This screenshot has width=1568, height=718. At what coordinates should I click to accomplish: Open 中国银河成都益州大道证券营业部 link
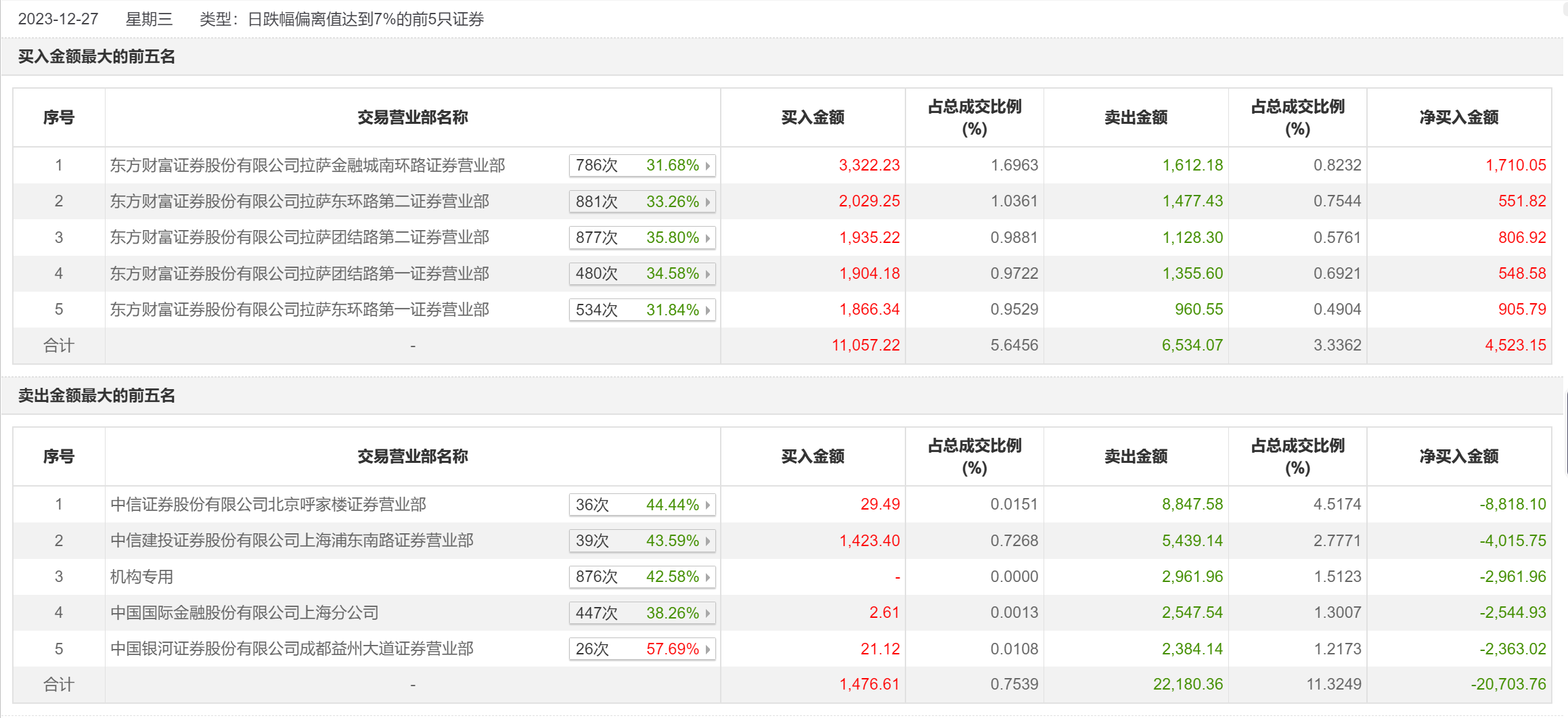tap(292, 649)
